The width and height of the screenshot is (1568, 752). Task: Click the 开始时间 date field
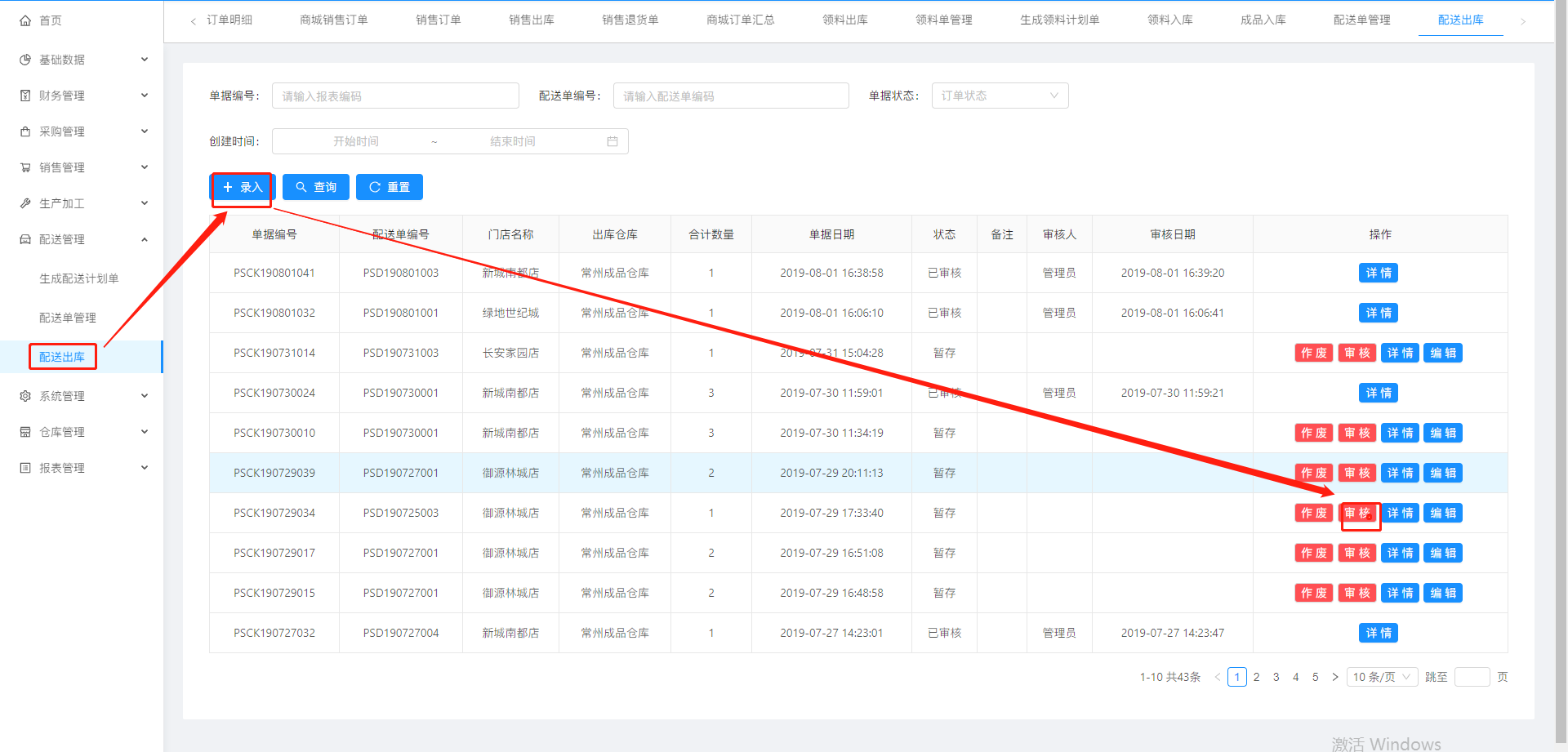356,141
